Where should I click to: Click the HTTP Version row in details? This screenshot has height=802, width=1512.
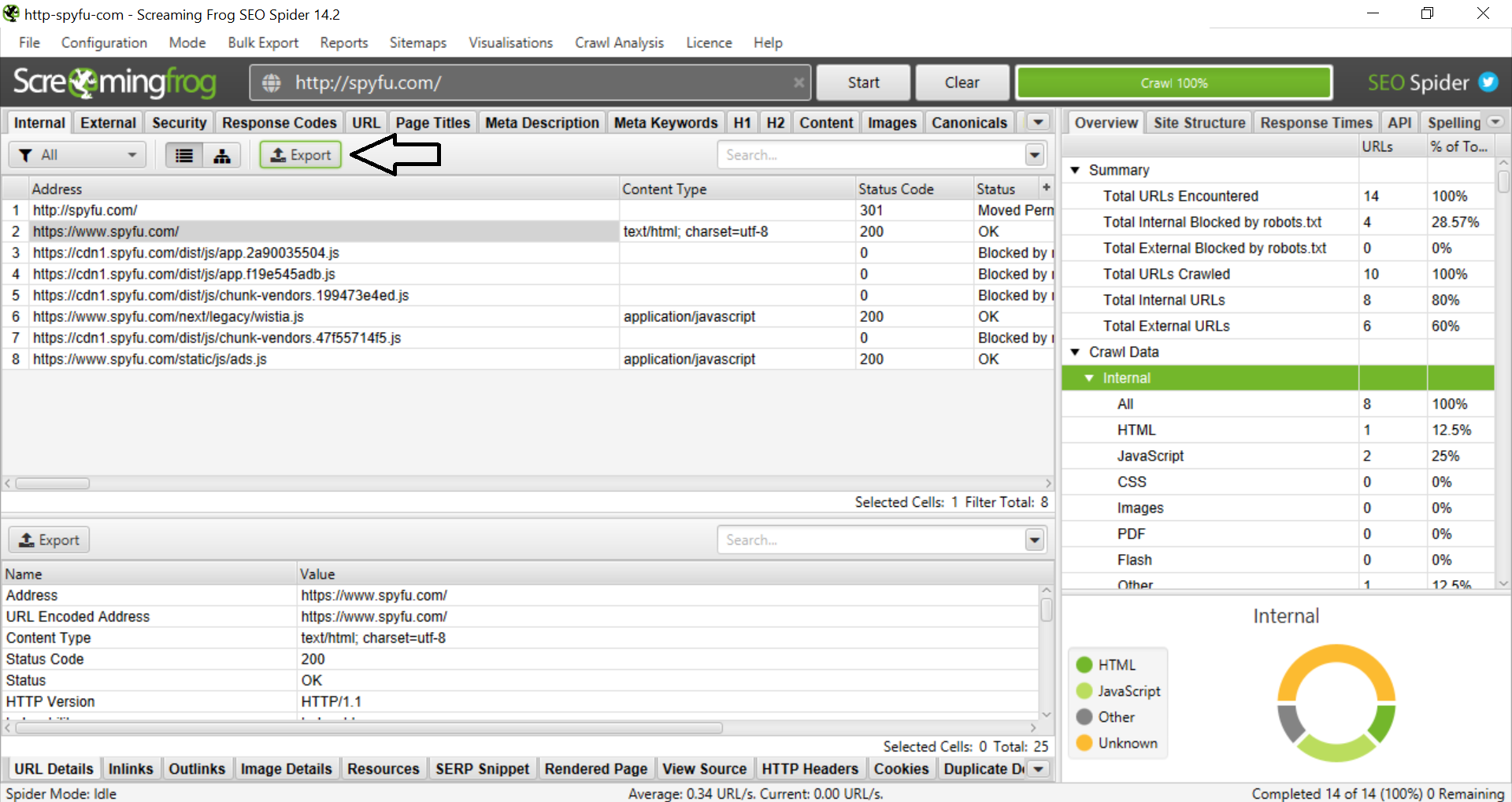coord(521,701)
